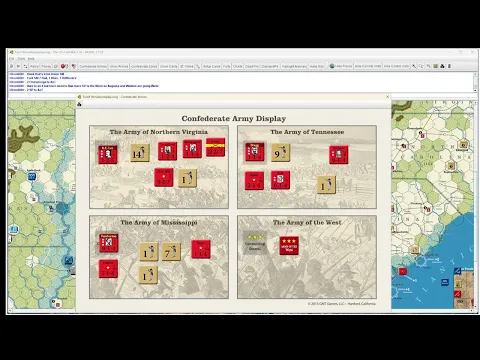Click the chat log scroll down arrow
This screenshot has height=360, width=480.
pyautogui.click(x=475, y=90)
